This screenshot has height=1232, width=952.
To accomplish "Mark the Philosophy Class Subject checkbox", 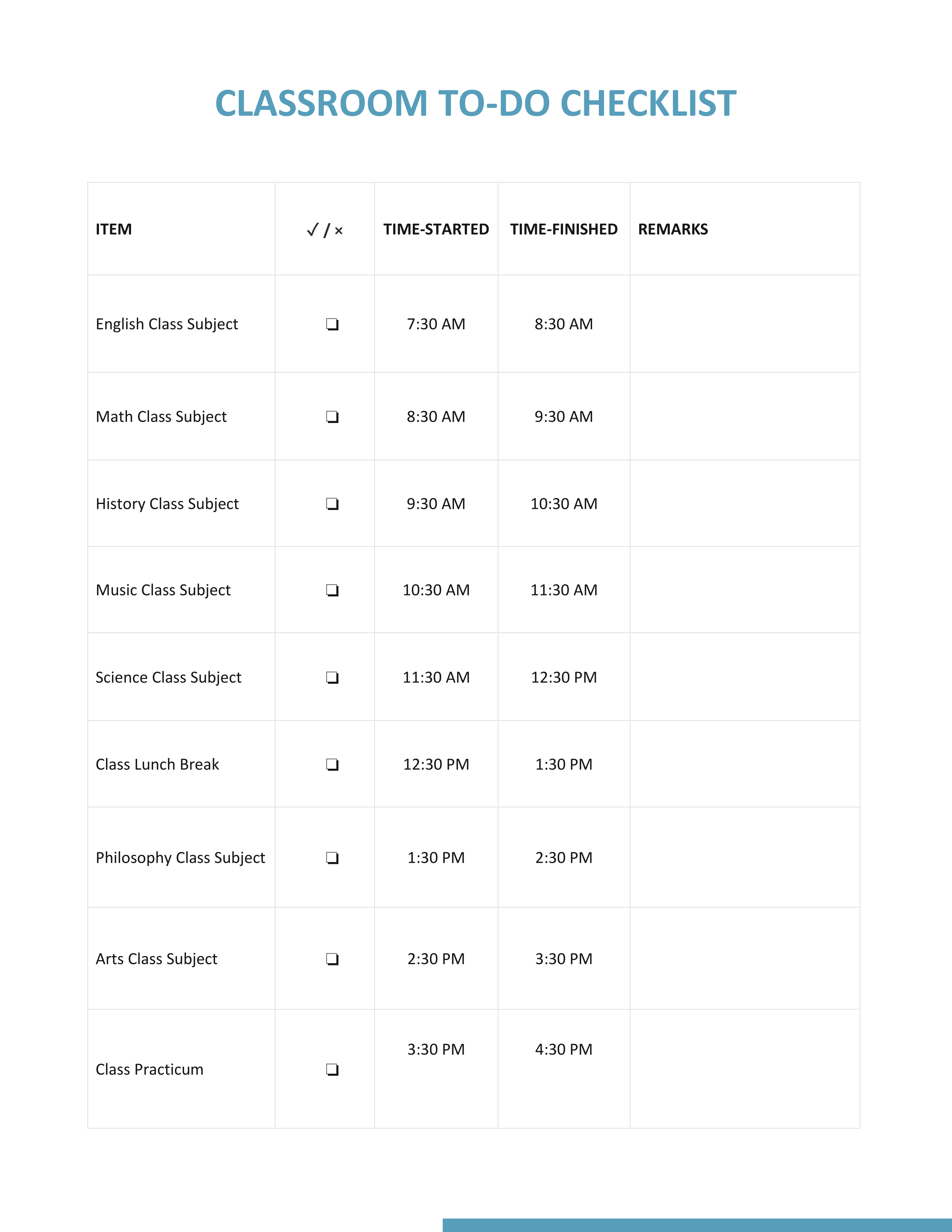I will [x=332, y=858].
